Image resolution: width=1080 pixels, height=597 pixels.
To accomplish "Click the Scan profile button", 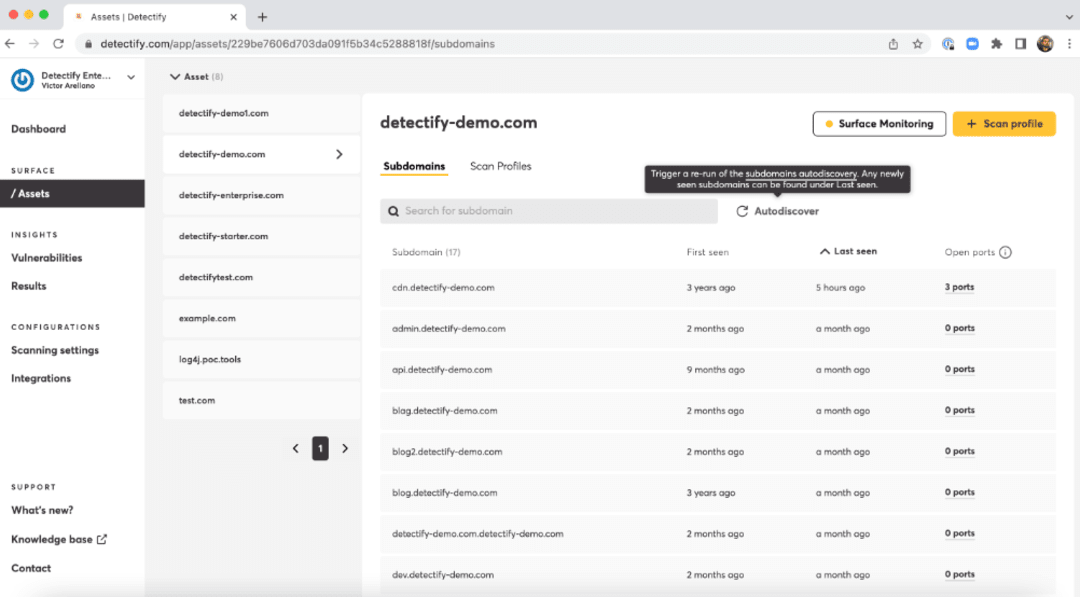I will pos(1003,124).
